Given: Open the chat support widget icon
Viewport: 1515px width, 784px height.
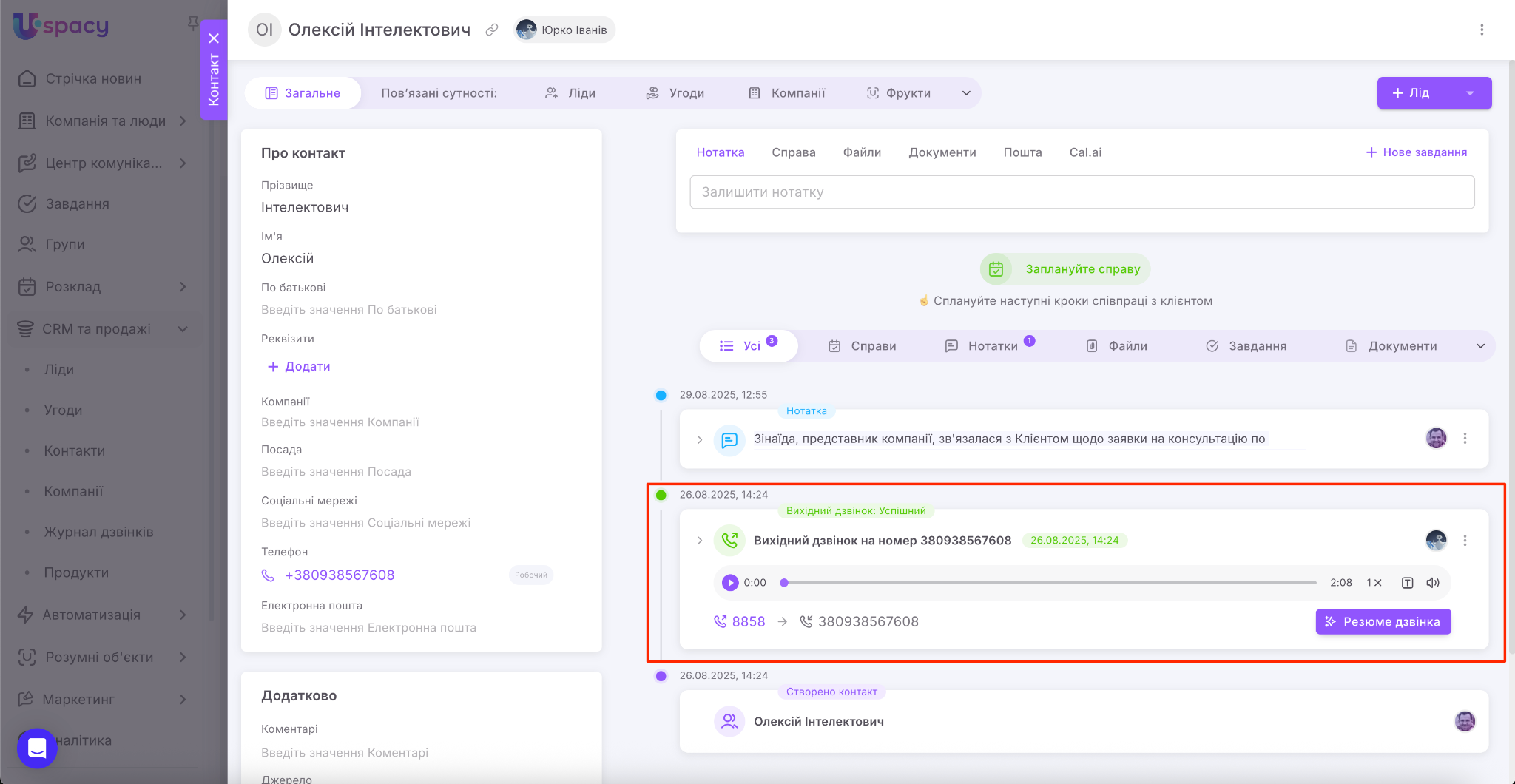Looking at the screenshot, I should point(37,748).
